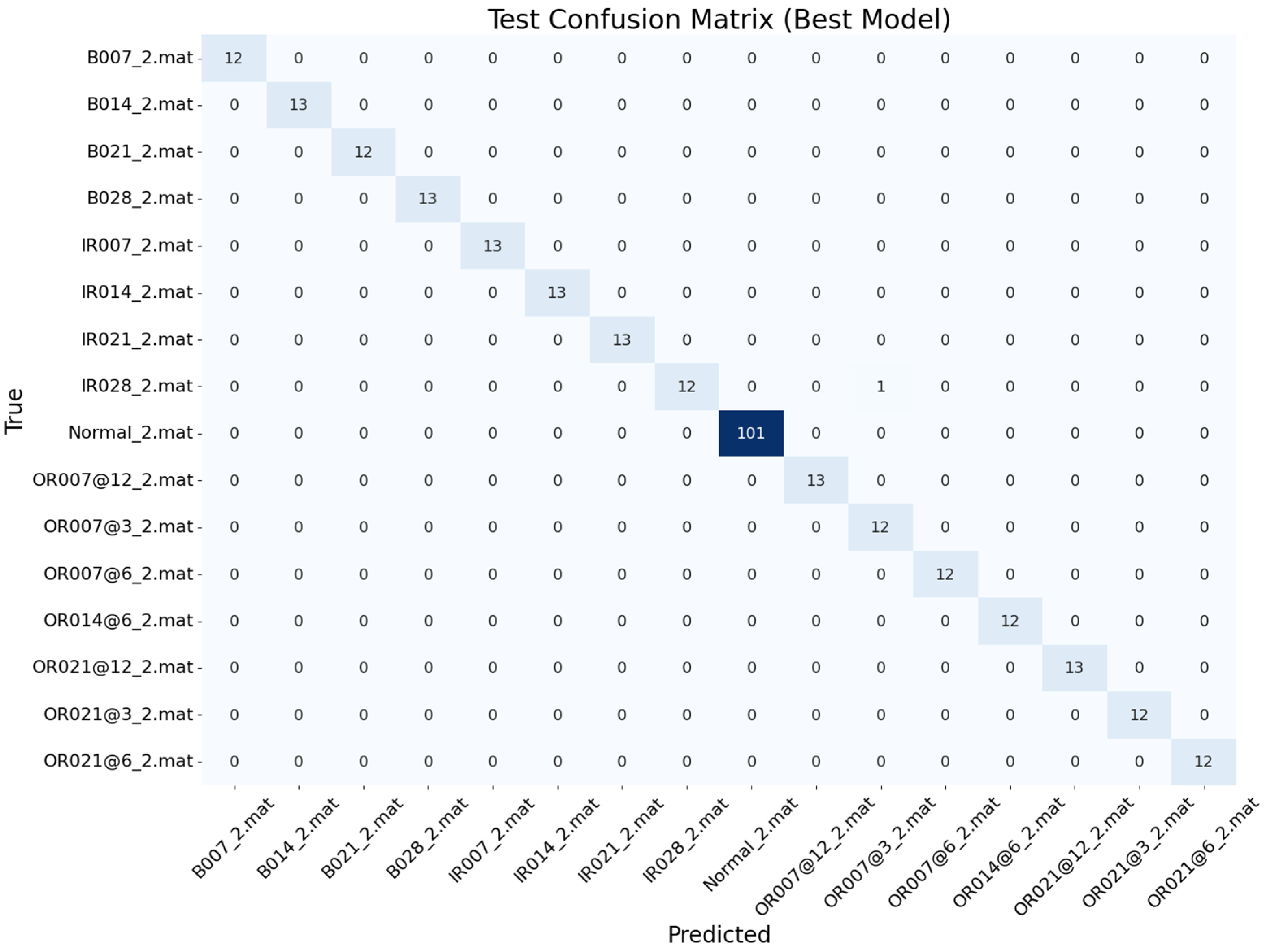Click the dark blue 101 diagonal cell
This screenshot has height=952, width=1264.
[751, 433]
